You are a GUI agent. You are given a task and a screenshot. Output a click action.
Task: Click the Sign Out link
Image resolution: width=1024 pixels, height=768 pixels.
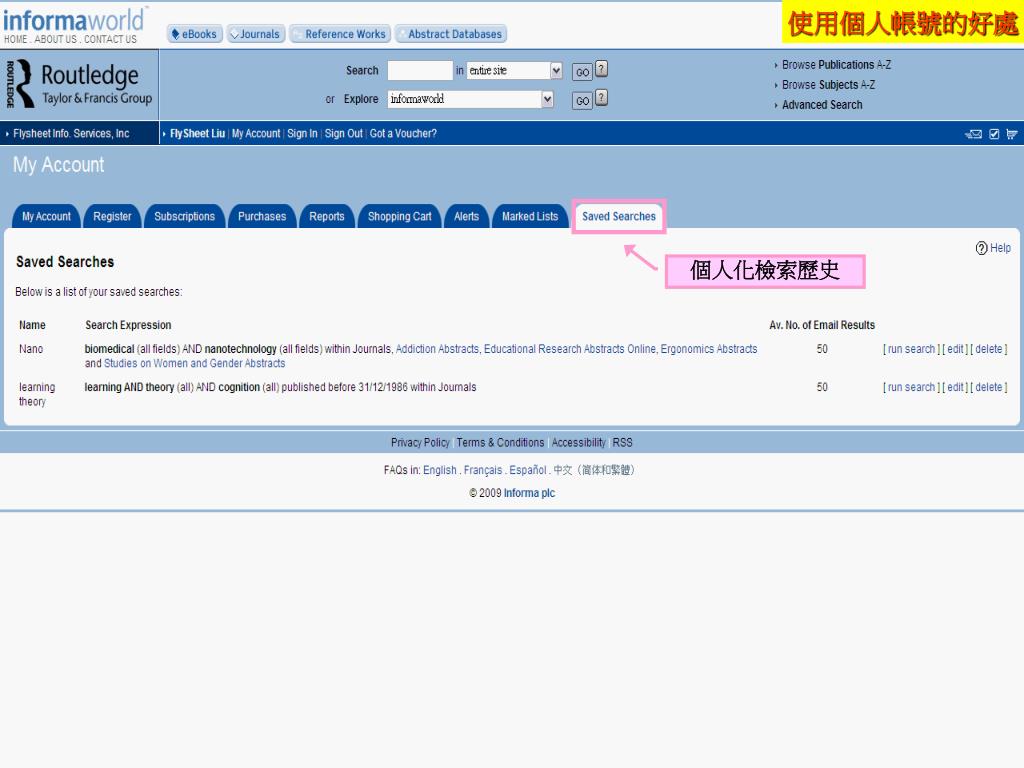pos(344,133)
